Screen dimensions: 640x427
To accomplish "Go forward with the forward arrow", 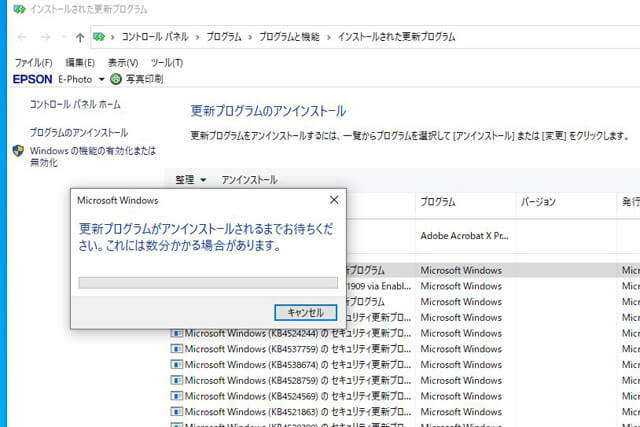I will [x=45, y=38].
